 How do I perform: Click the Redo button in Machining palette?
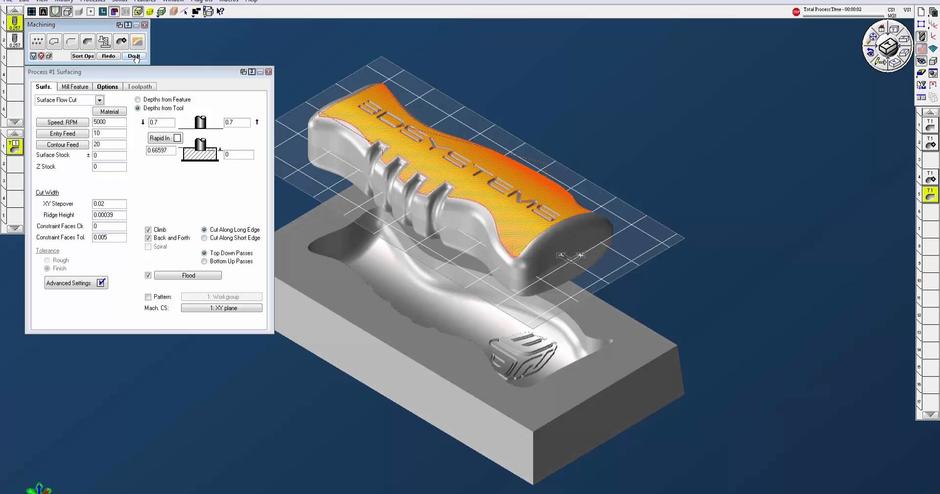(109, 56)
